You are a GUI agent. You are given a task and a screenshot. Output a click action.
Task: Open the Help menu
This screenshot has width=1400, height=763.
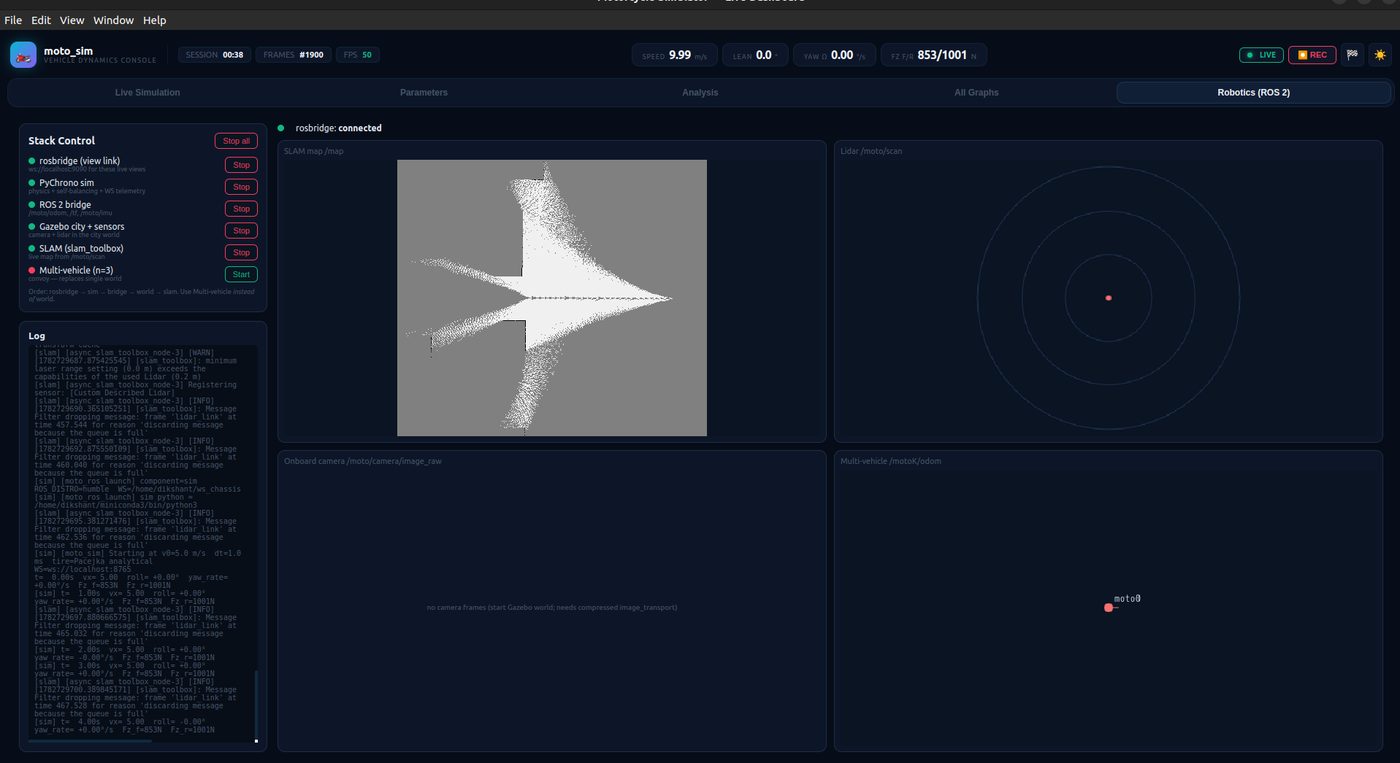(154, 20)
